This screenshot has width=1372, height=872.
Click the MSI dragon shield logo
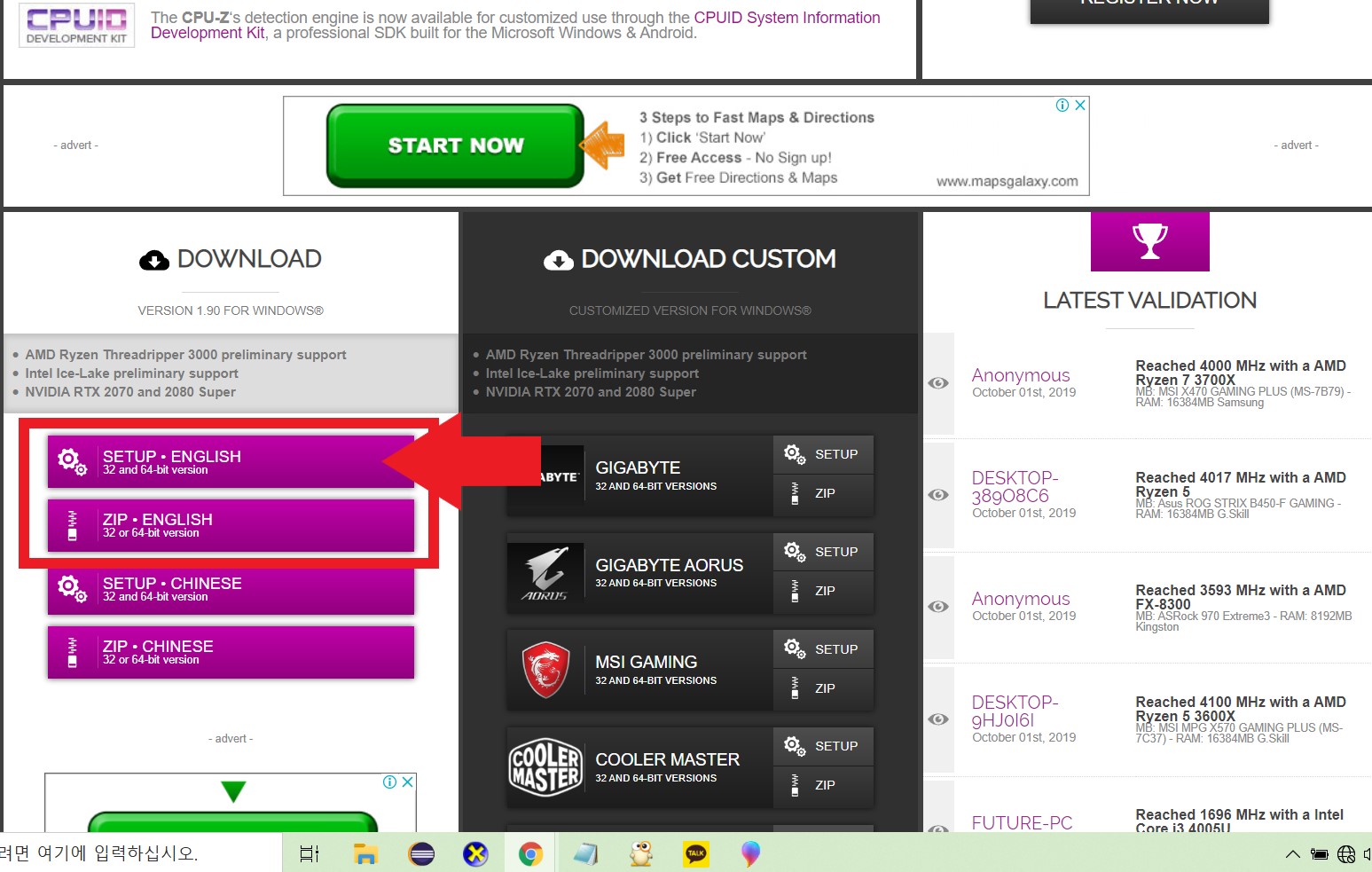pos(545,670)
